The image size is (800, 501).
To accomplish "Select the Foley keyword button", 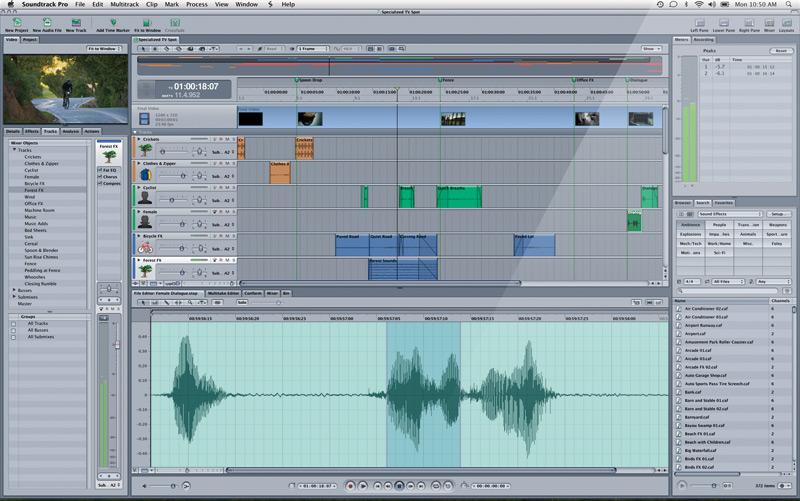I will tap(777, 244).
